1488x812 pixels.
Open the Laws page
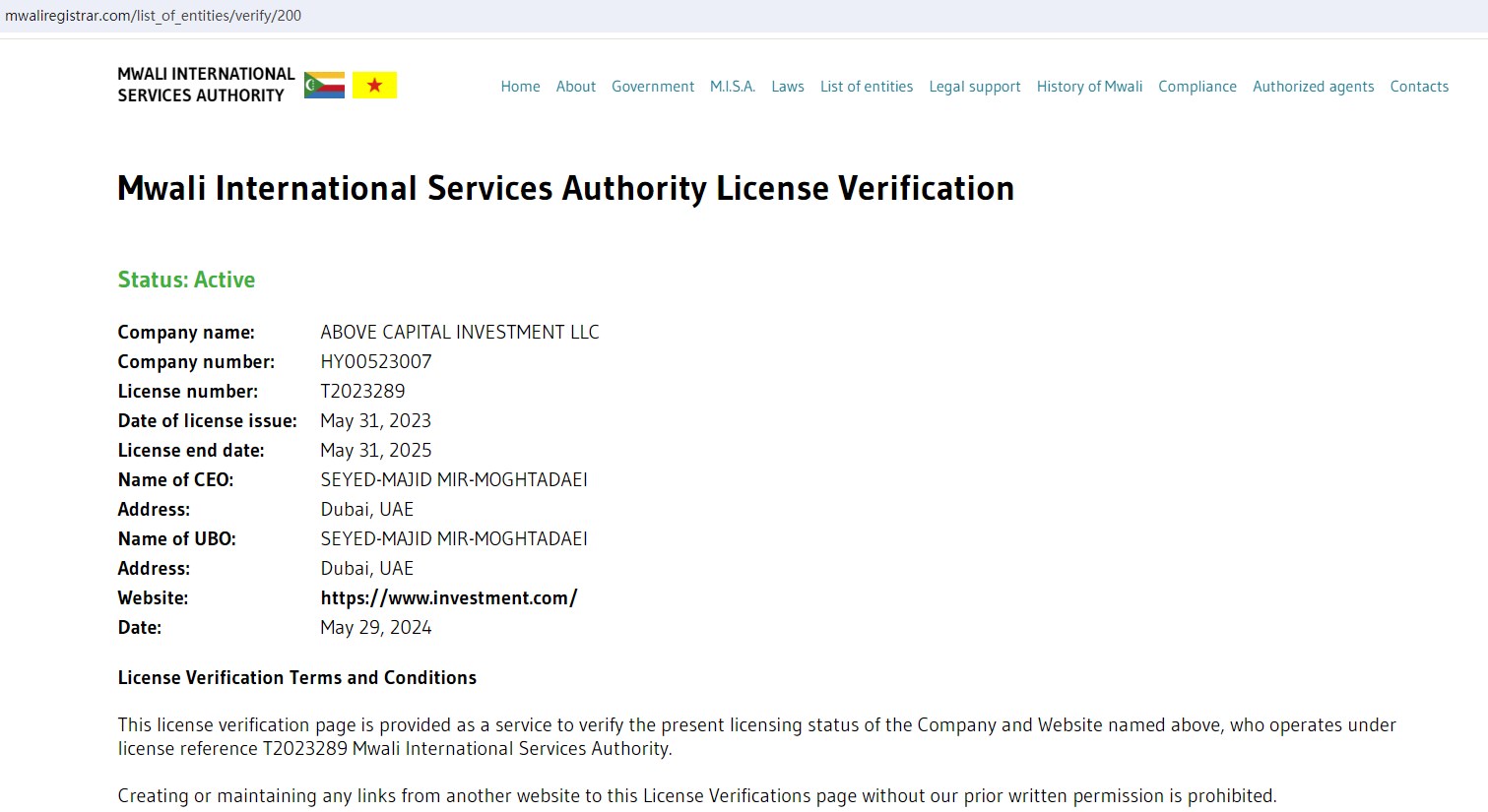(x=787, y=87)
